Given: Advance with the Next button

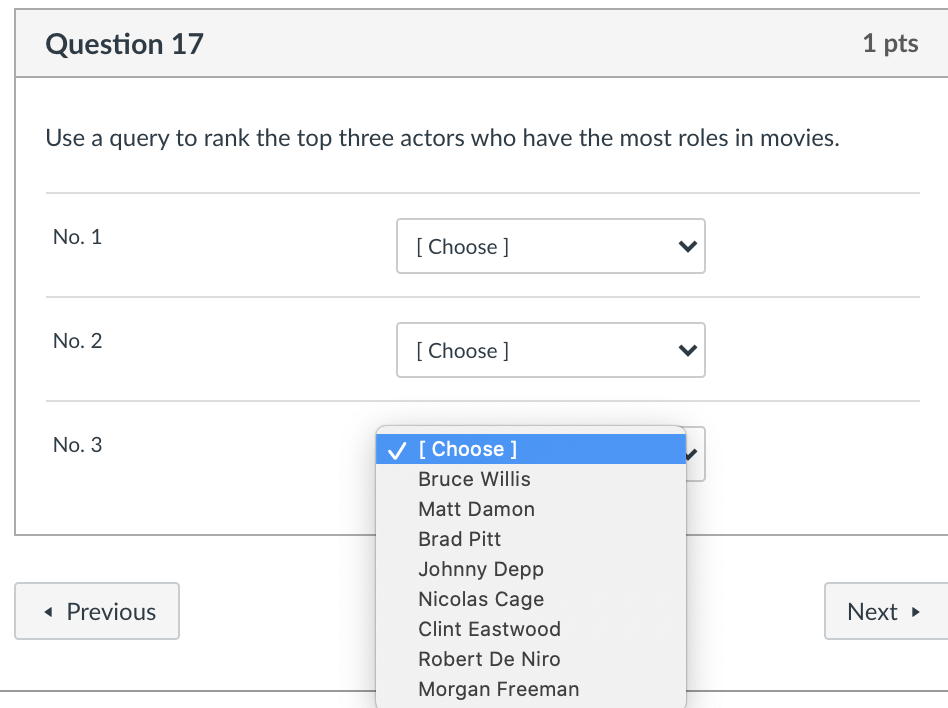Looking at the screenshot, I should (884, 611).
